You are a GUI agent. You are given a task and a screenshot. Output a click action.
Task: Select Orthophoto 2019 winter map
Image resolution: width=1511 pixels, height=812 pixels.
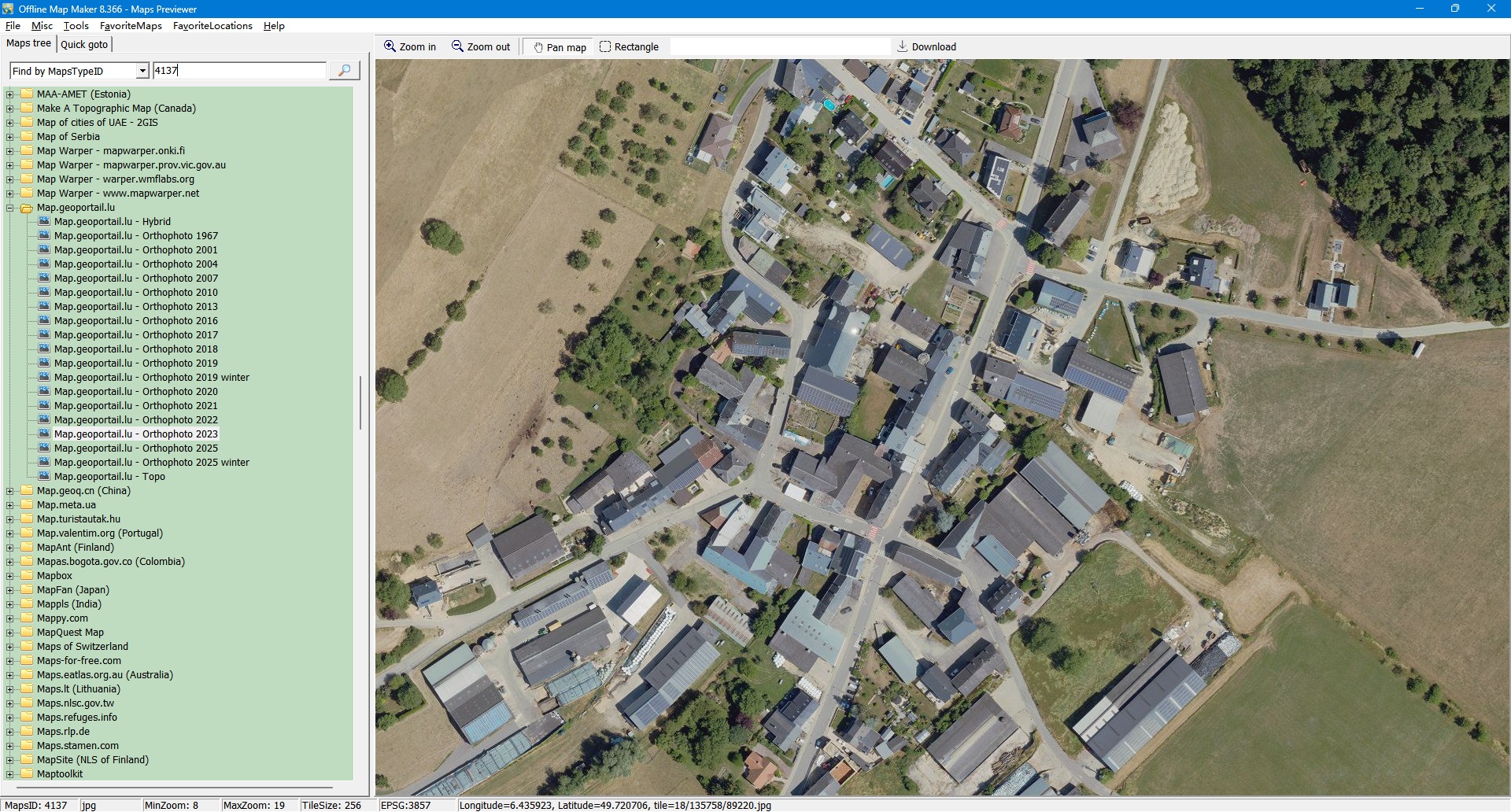click(151, 378)
